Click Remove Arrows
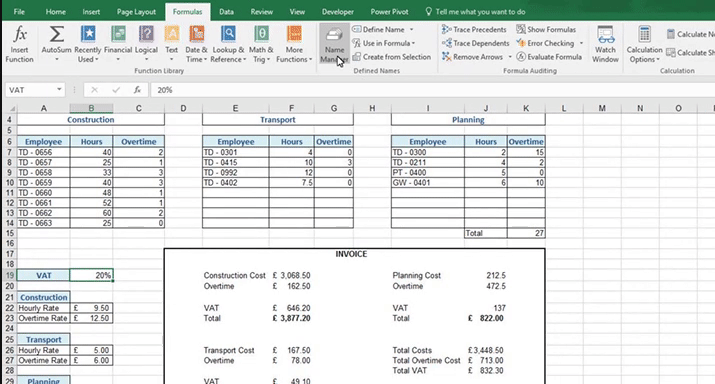This screenshot has width=715, height=384. [472, 57]
